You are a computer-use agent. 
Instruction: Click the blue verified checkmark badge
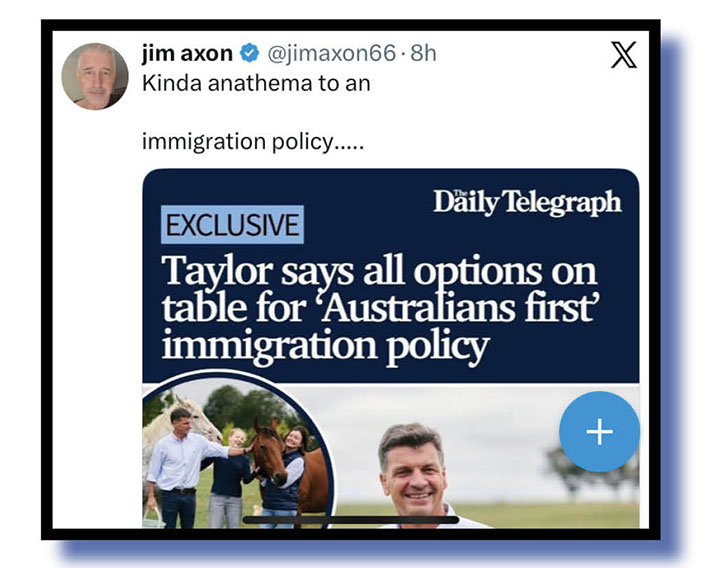pyautogui.click(x=249, y=53)
